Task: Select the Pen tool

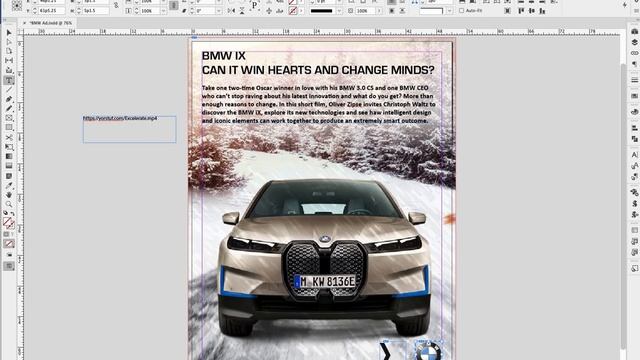Action: pyautogui.click(x=9, y=99)
